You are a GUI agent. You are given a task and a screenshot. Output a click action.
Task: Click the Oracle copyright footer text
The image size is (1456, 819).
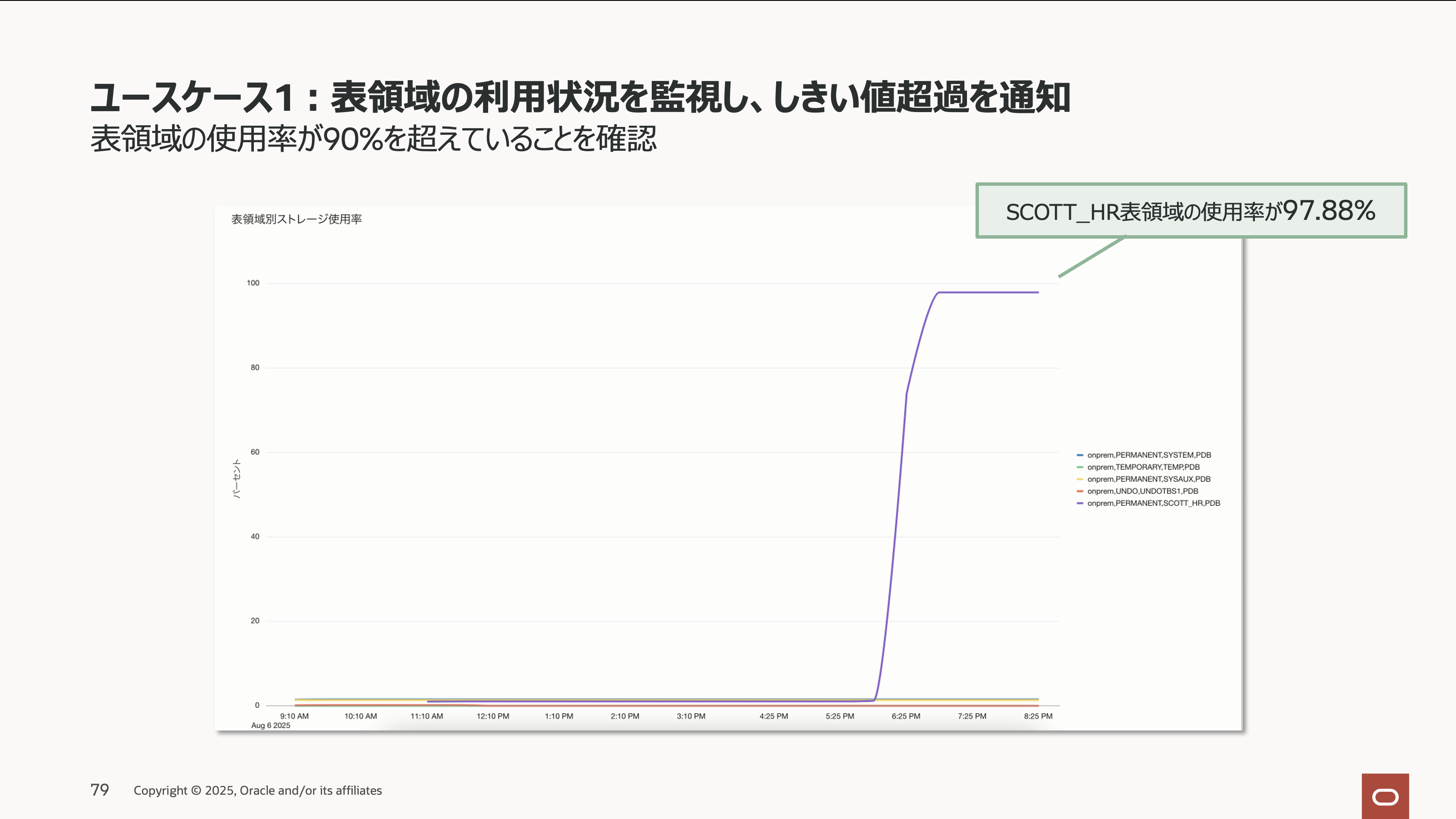point(257,791)
